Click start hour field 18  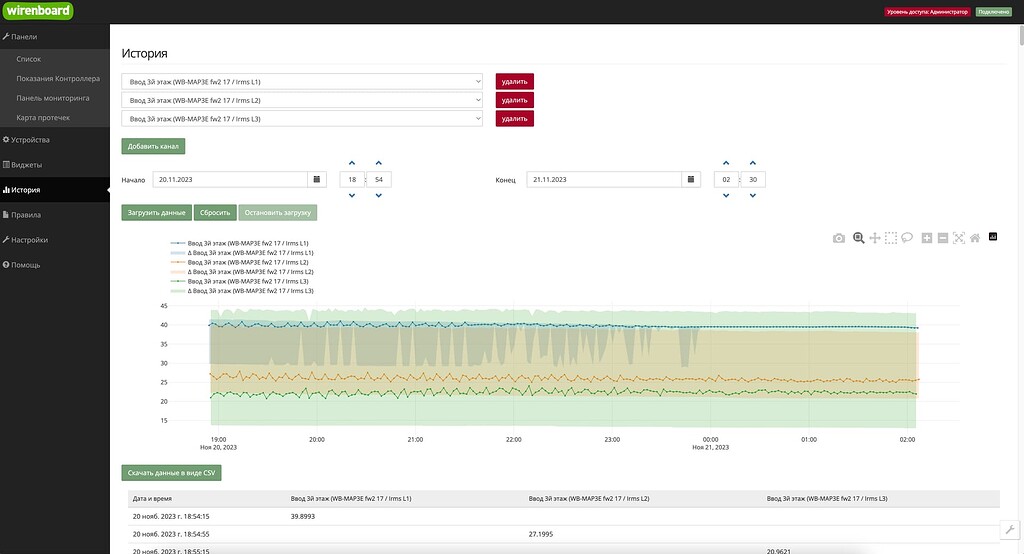pos(352,179)
